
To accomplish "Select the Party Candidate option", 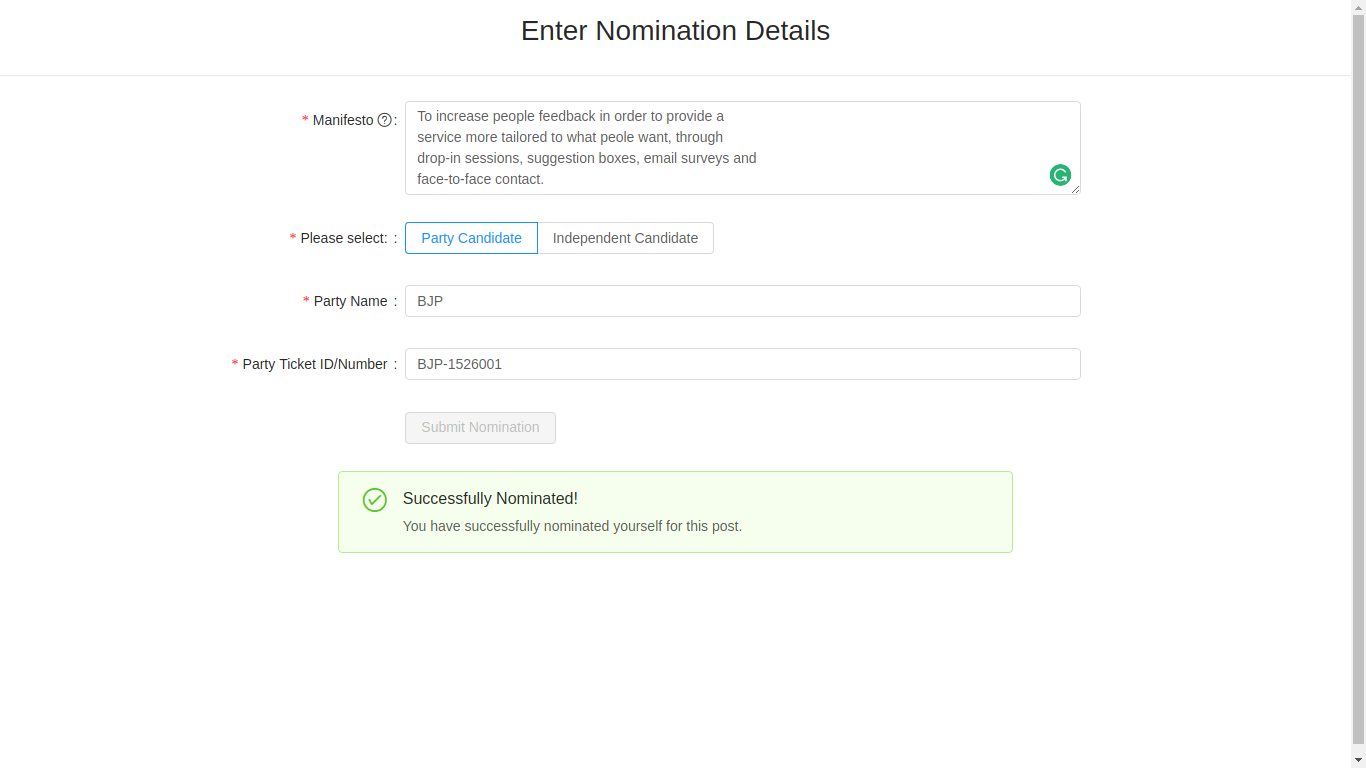I will coord(471,238).
